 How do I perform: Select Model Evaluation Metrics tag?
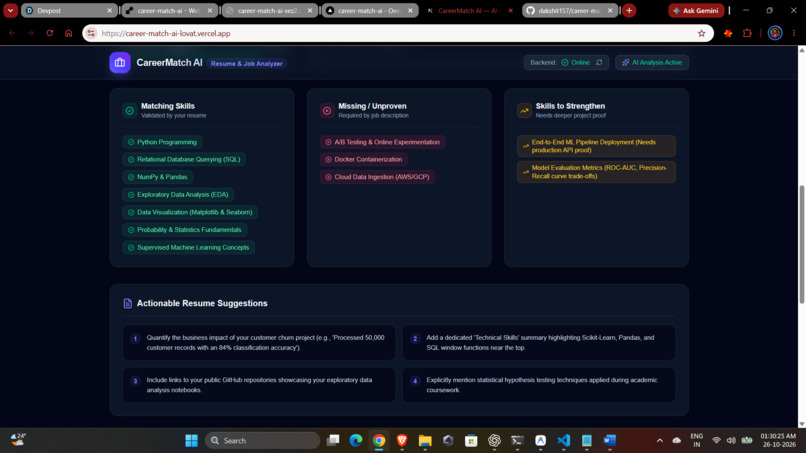tap(596, 172)
